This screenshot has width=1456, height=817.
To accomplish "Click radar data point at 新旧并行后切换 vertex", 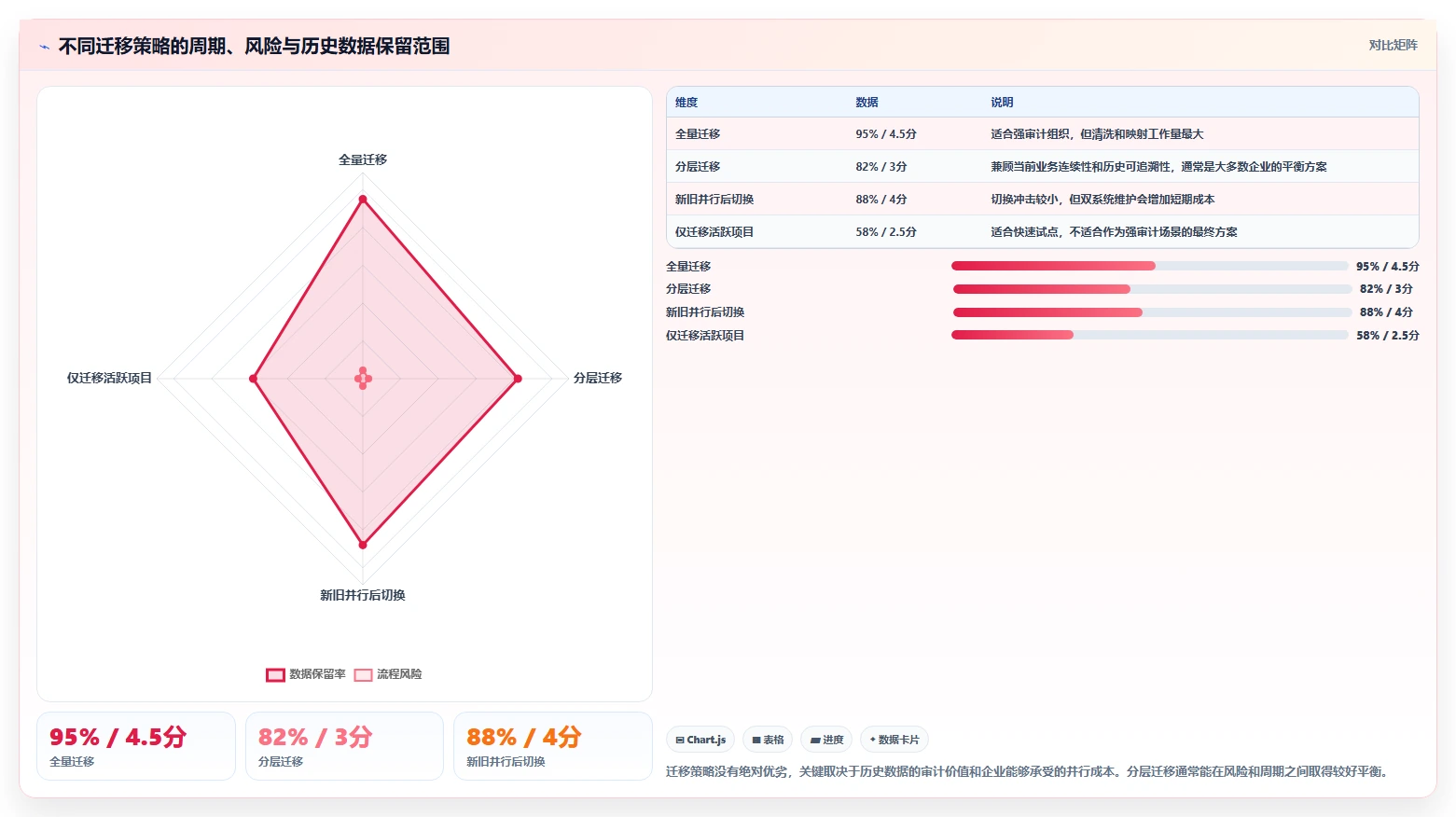I will tap(363, 545).
